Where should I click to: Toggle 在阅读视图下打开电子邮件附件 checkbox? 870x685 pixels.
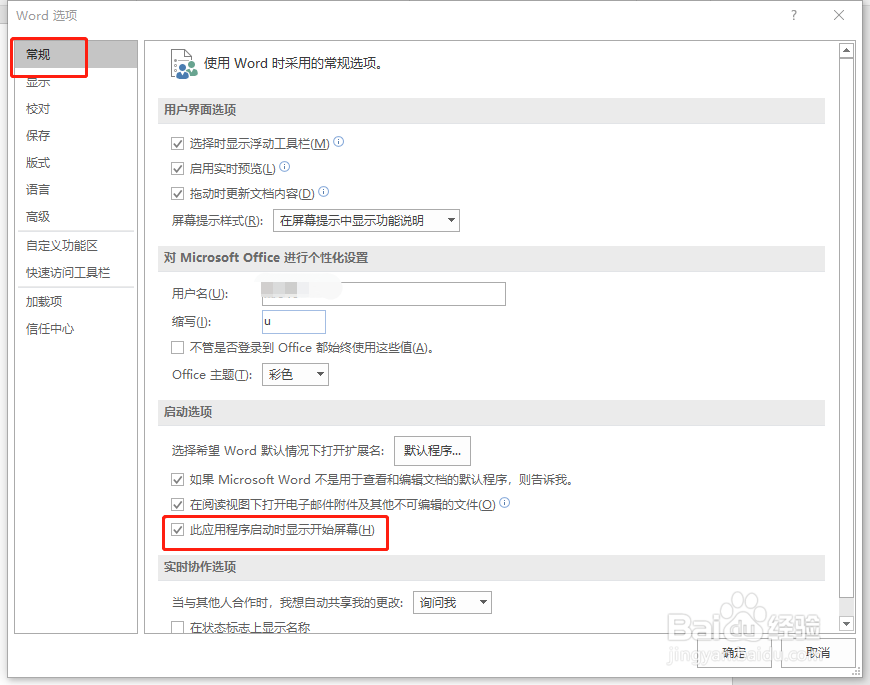point(178,504)
